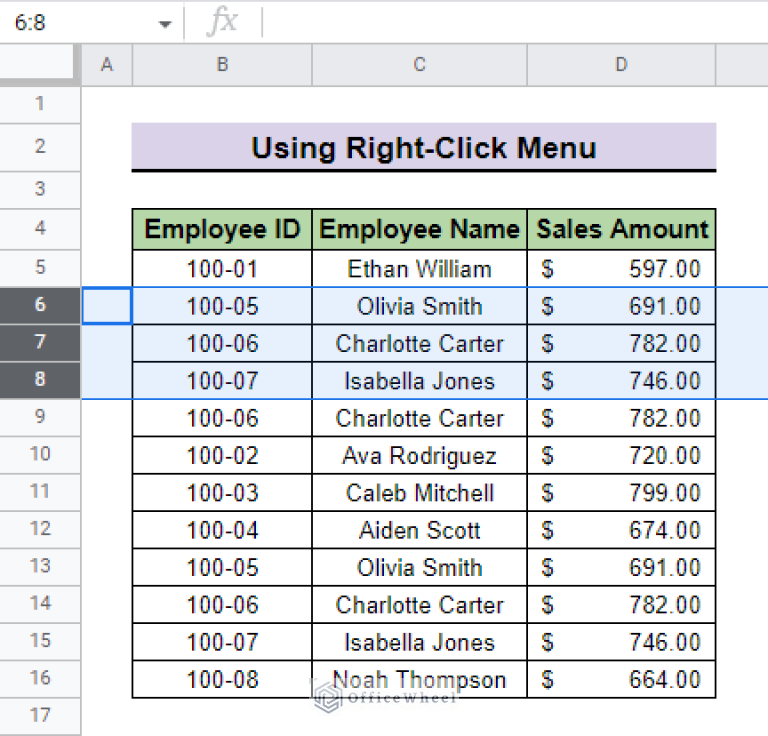This screenshot has height=736, width=768.
Task: Click the Employee Name header cell
Action: [419, 230]
